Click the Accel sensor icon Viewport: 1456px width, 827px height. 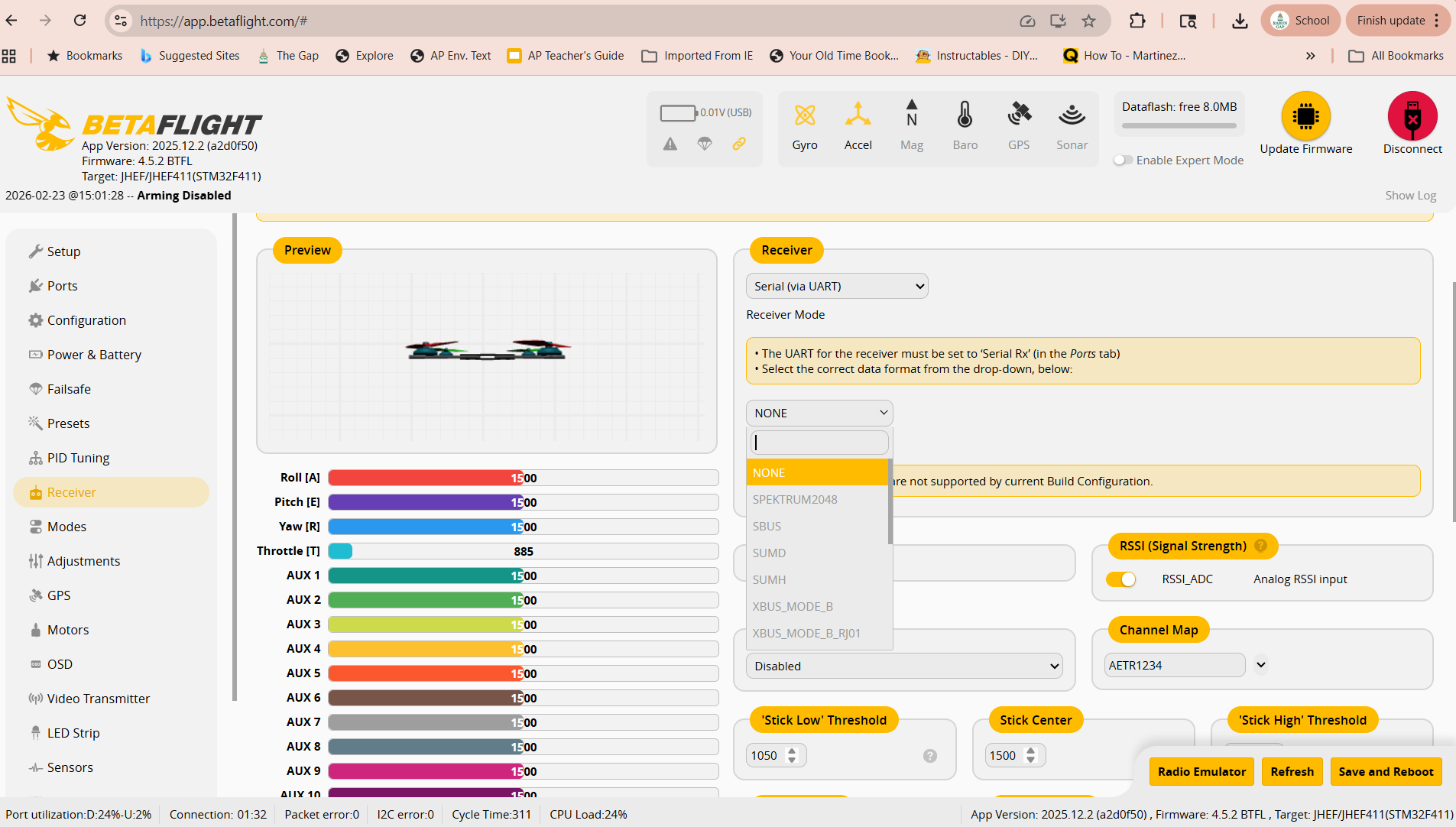coord(858,115)
